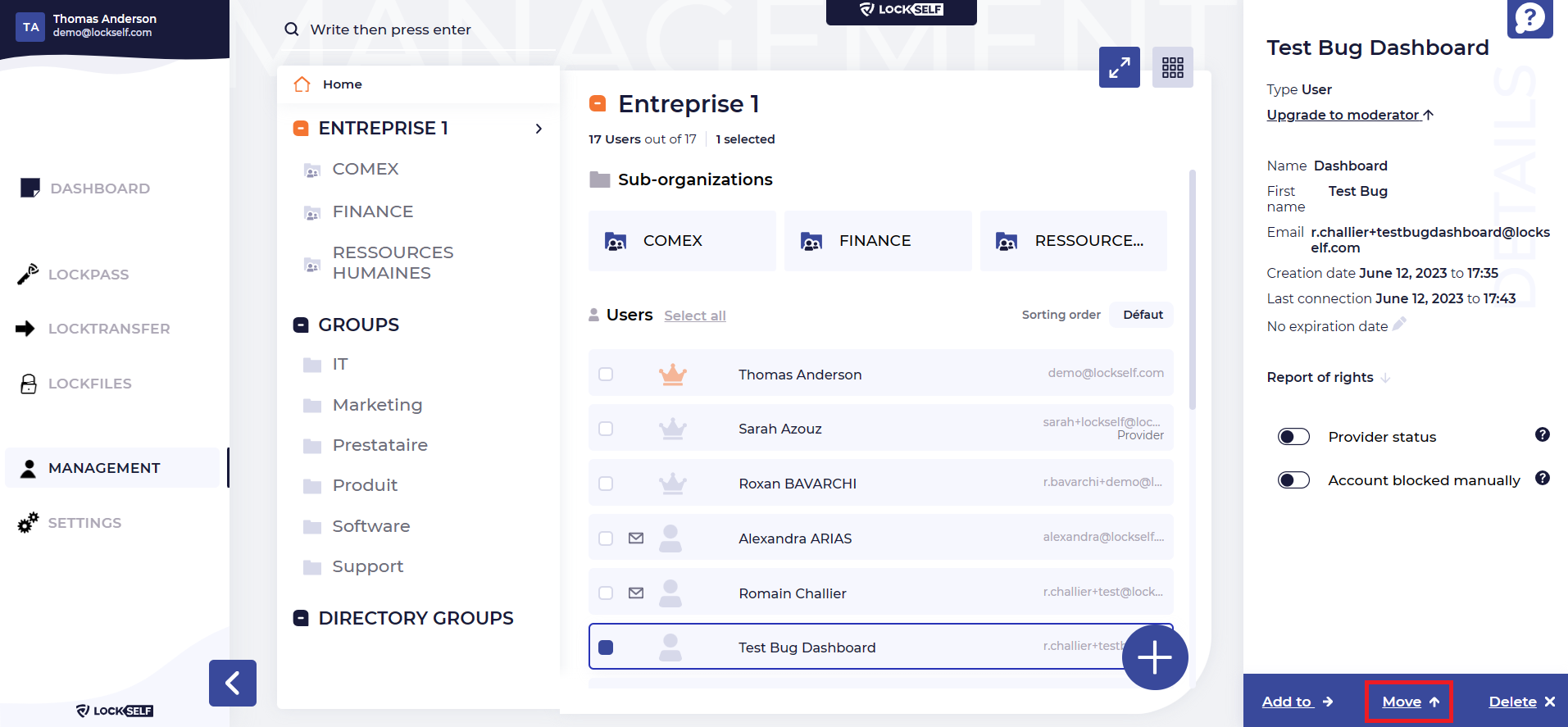Viewport: 1568px width, 727px height.
Task: Switch to grid view icon
Action: coord(1173,67)
